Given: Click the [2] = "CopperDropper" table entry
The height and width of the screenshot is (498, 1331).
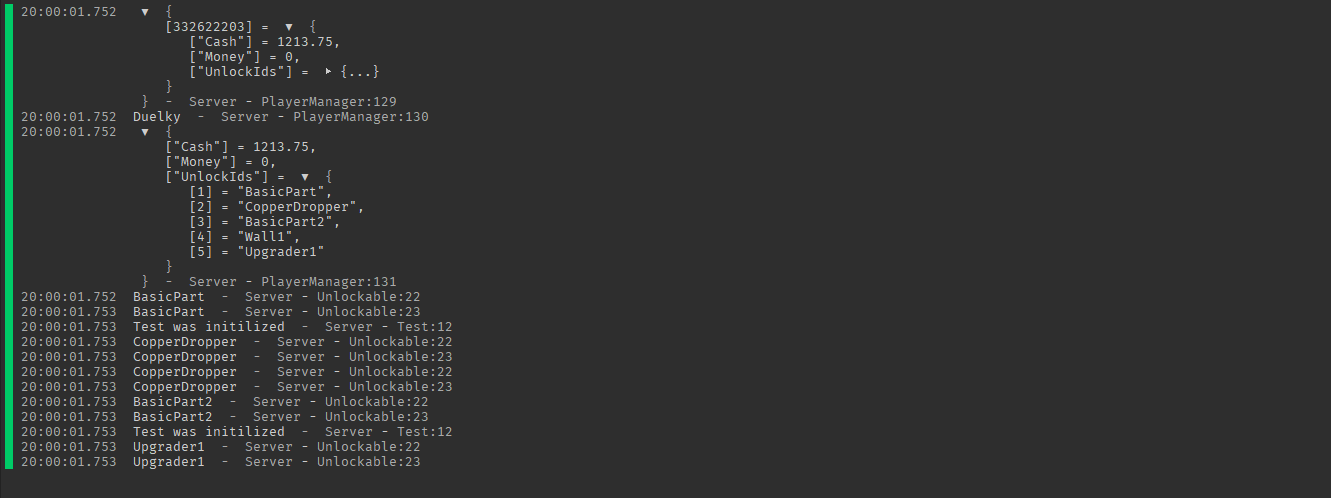Looking at the screenshot, I should point(276,207).
